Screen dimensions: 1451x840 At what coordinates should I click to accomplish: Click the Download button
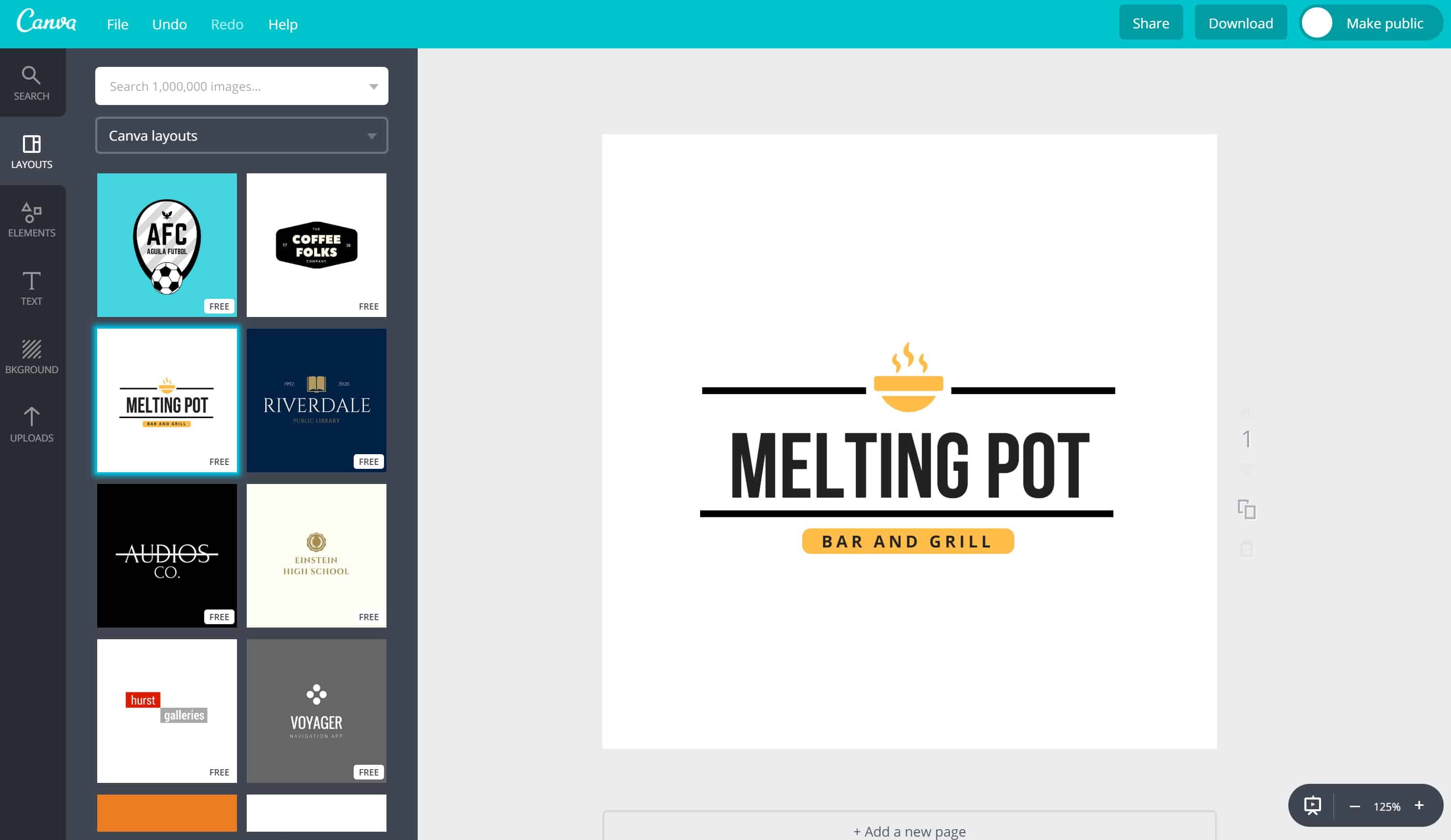(1240, 23)
